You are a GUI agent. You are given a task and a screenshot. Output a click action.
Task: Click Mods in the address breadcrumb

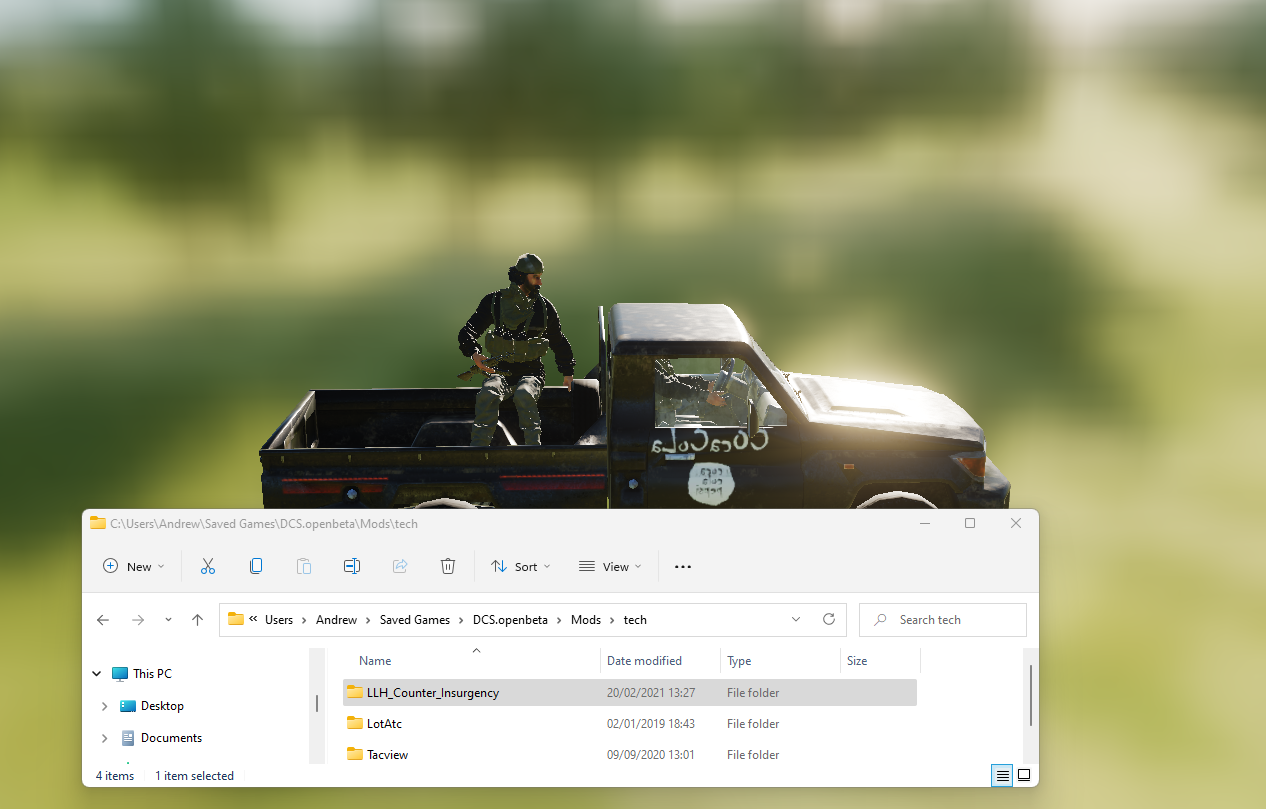click(x=586, y=620)
